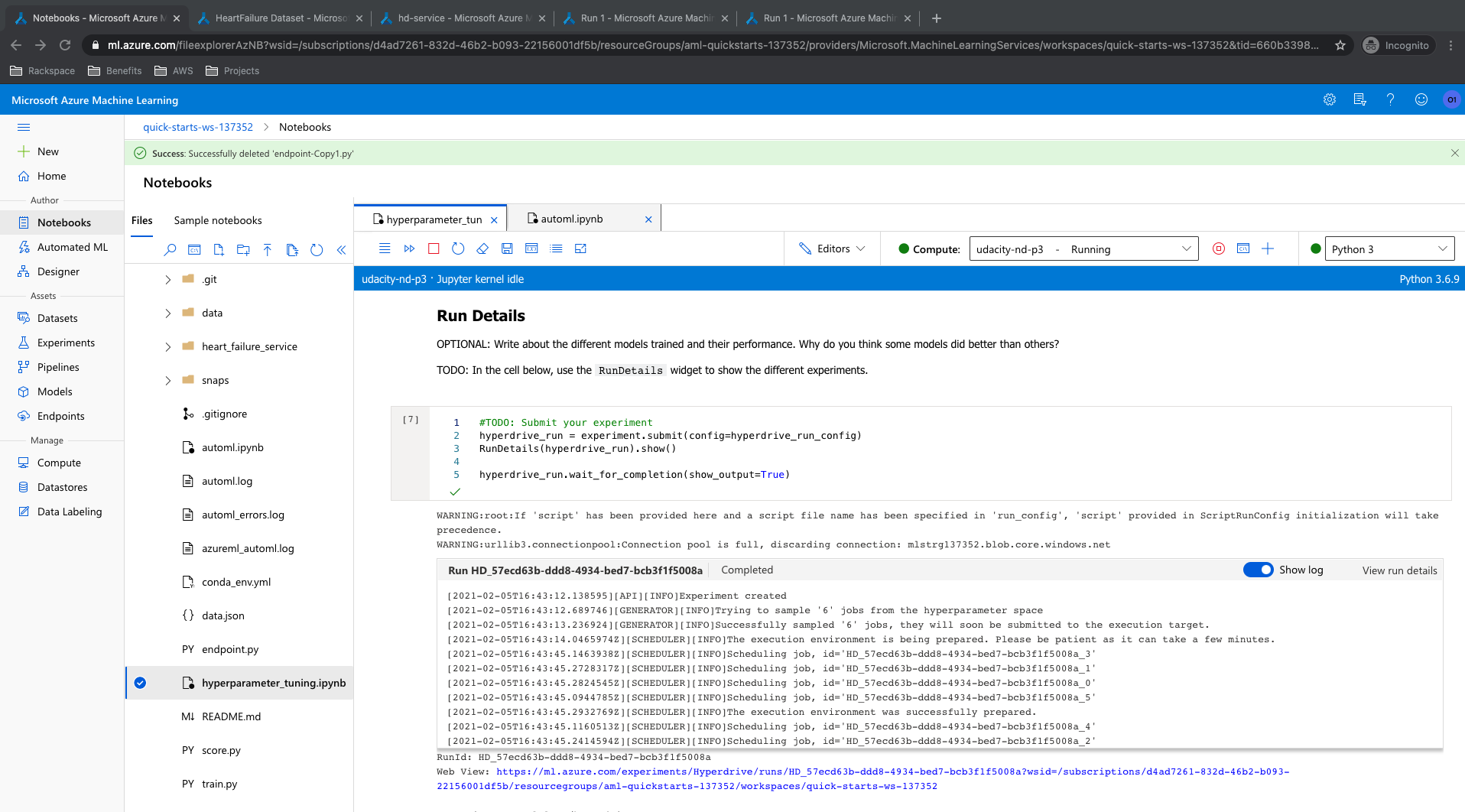Click the New button in the sidebar
This screenshot has width=1465, height=812.
62,151
